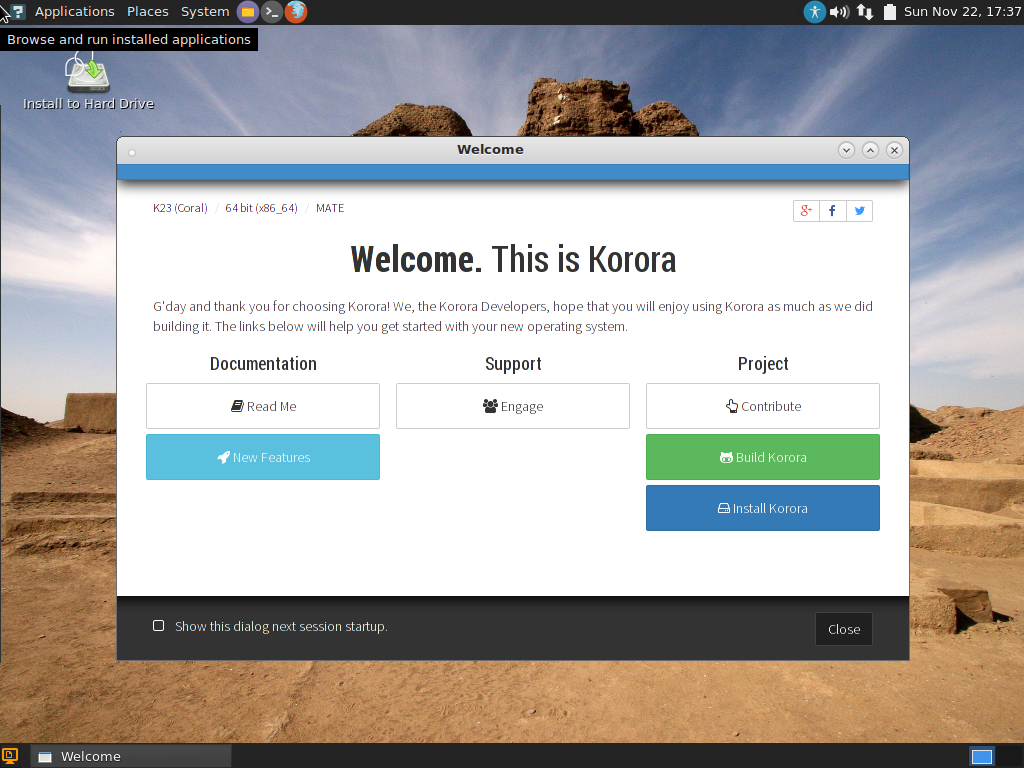Viewport: 1024px width, 768px height.
Task: Open the network connections indicator
Action: (865, 12)
